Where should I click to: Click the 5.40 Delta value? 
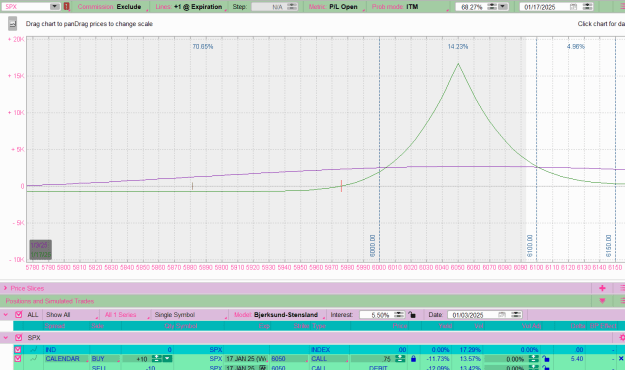tap(577, 359)
